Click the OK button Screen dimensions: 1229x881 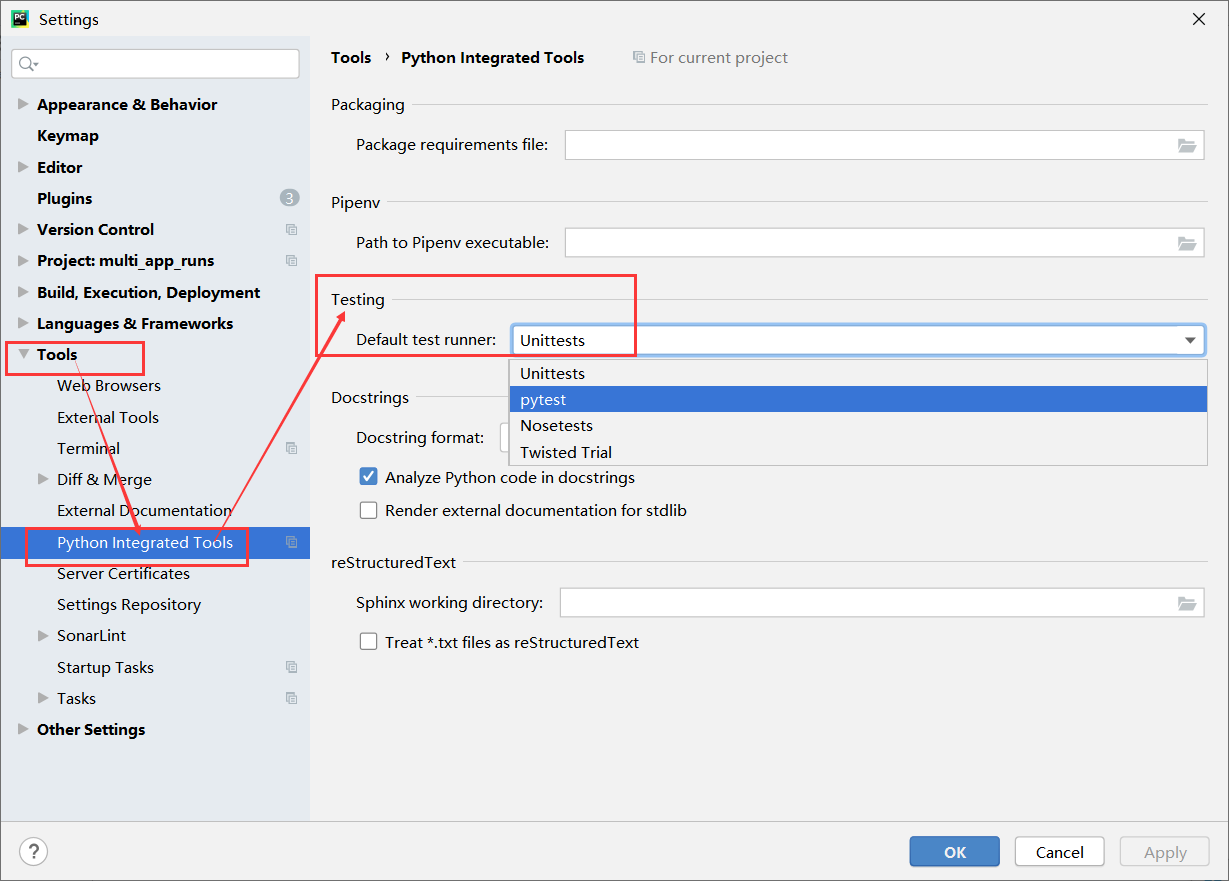click(x=955, y=852)
